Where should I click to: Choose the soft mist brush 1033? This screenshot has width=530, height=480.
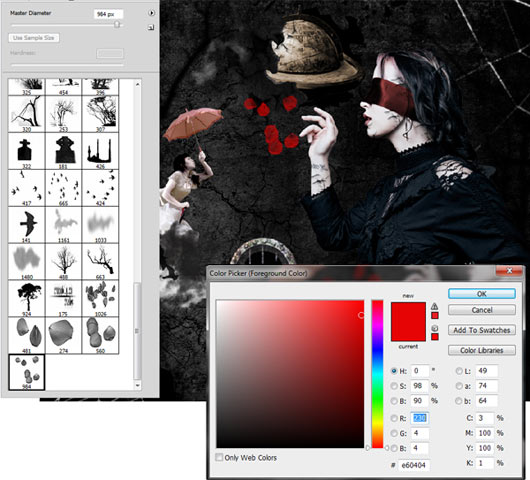coord(100,225)
